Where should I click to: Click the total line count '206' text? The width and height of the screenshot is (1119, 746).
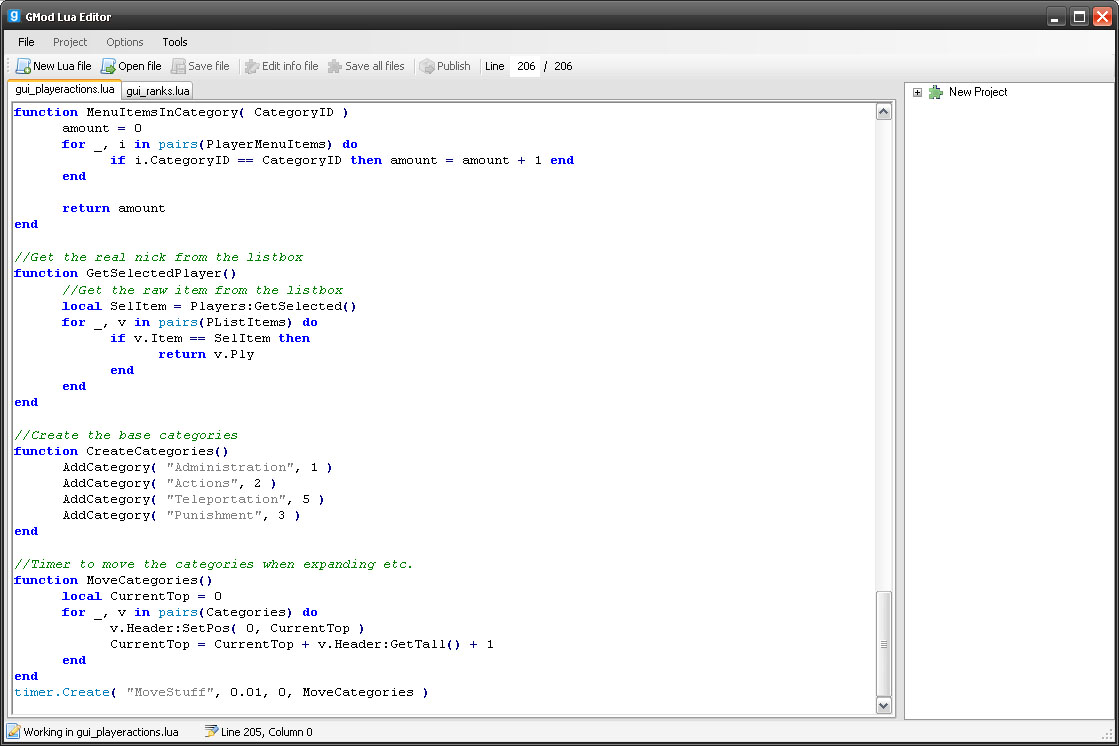click(x=563, y=66)
